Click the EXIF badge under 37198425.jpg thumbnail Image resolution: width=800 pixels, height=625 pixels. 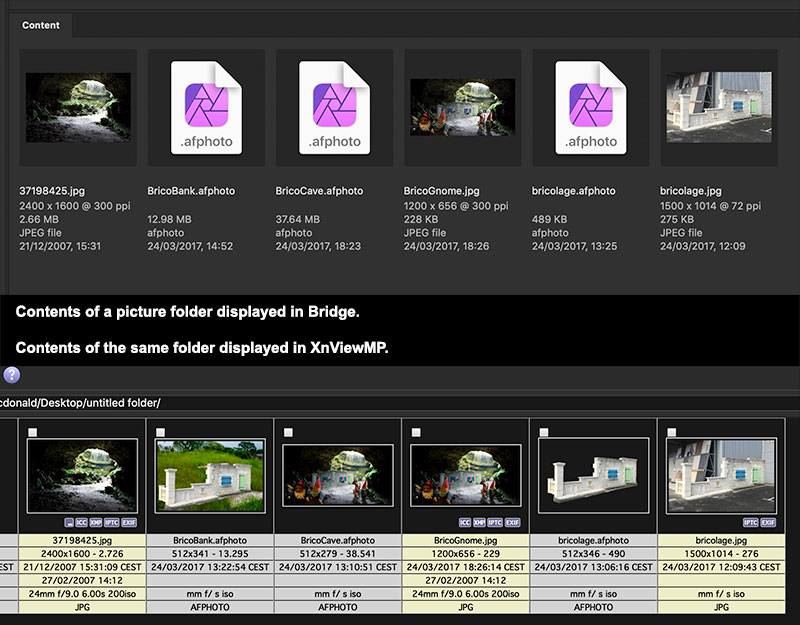pos(129,522)
